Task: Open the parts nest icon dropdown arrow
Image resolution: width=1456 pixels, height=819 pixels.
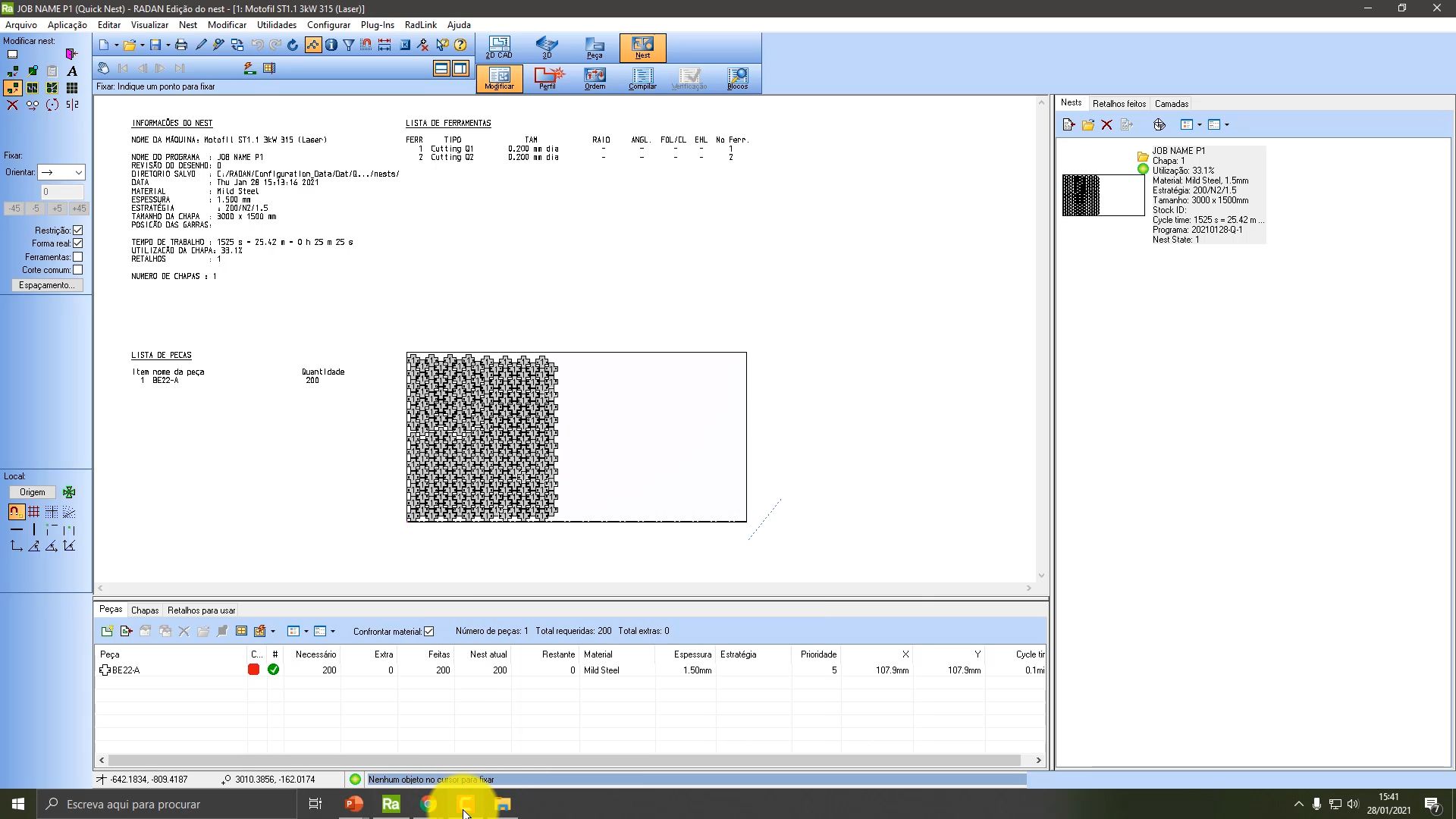Action: click(273, 631)
